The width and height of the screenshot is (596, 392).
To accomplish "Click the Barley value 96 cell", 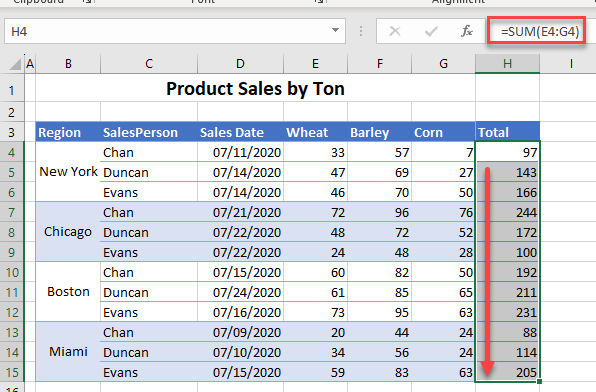I will click(x=379, y=212).
